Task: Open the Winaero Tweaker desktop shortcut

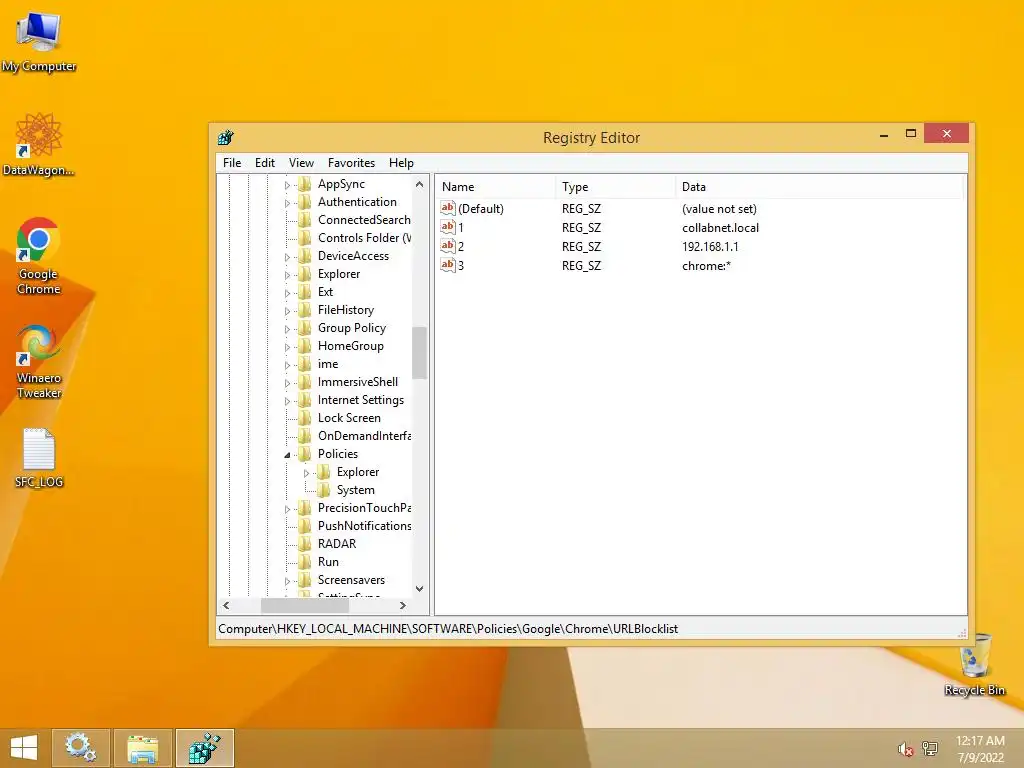Action: pyautogui.click(x=39, y=361)
